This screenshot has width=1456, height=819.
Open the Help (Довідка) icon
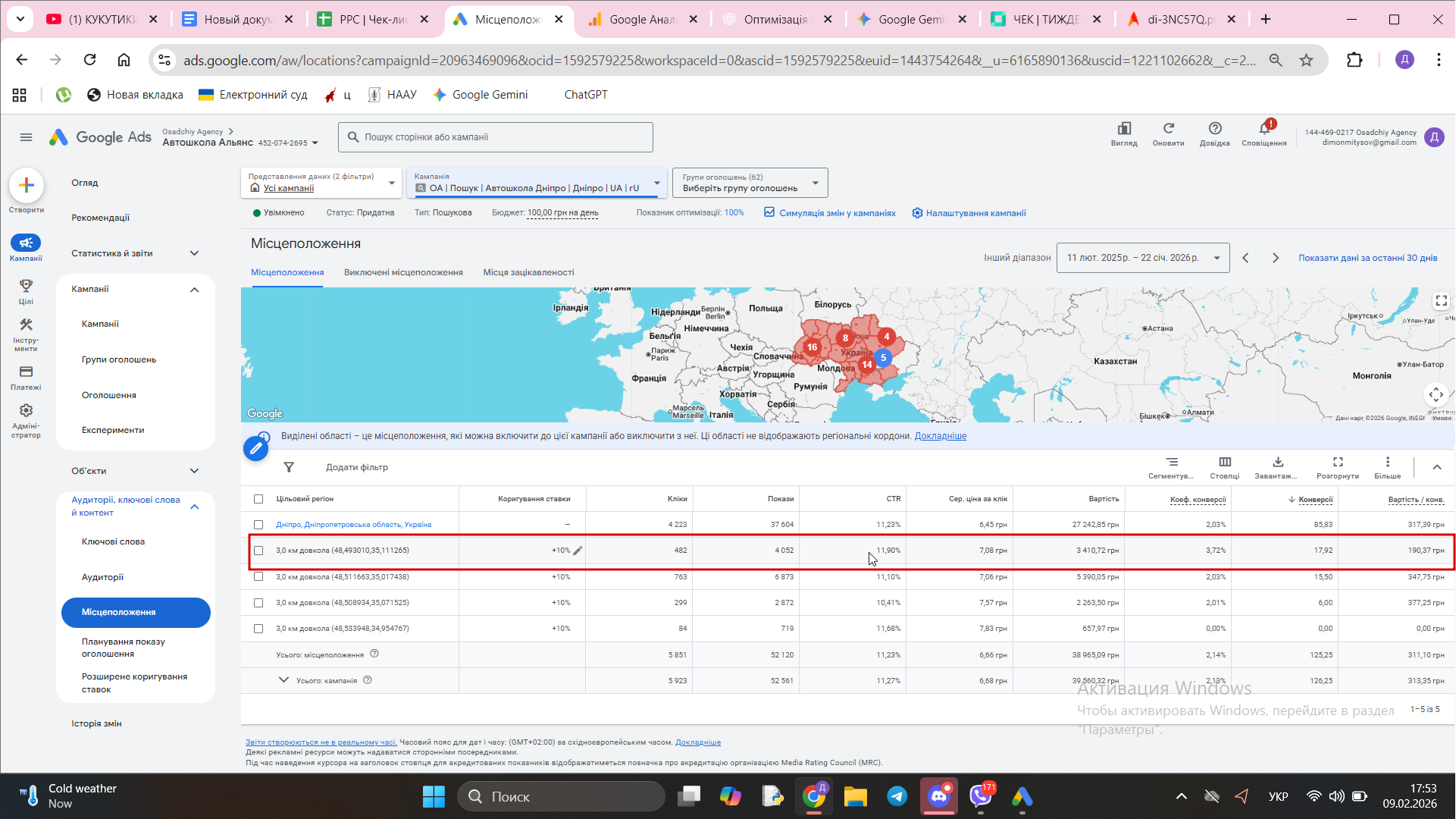click(1214, 129)
